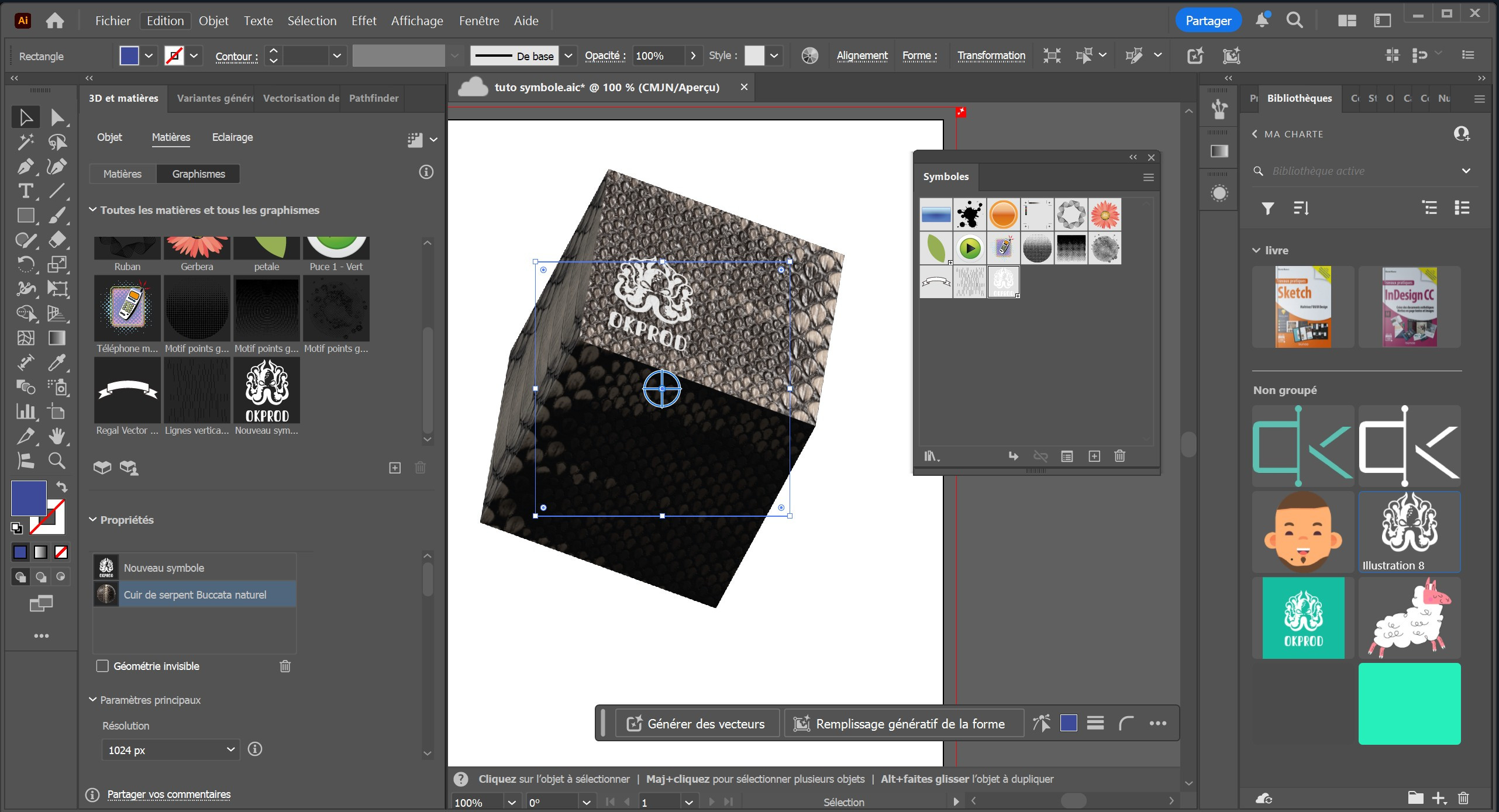This screenshot has height=812, width=1499.
Task: Open the Partager vos commentaires link
Action: (x=168, y=794)
